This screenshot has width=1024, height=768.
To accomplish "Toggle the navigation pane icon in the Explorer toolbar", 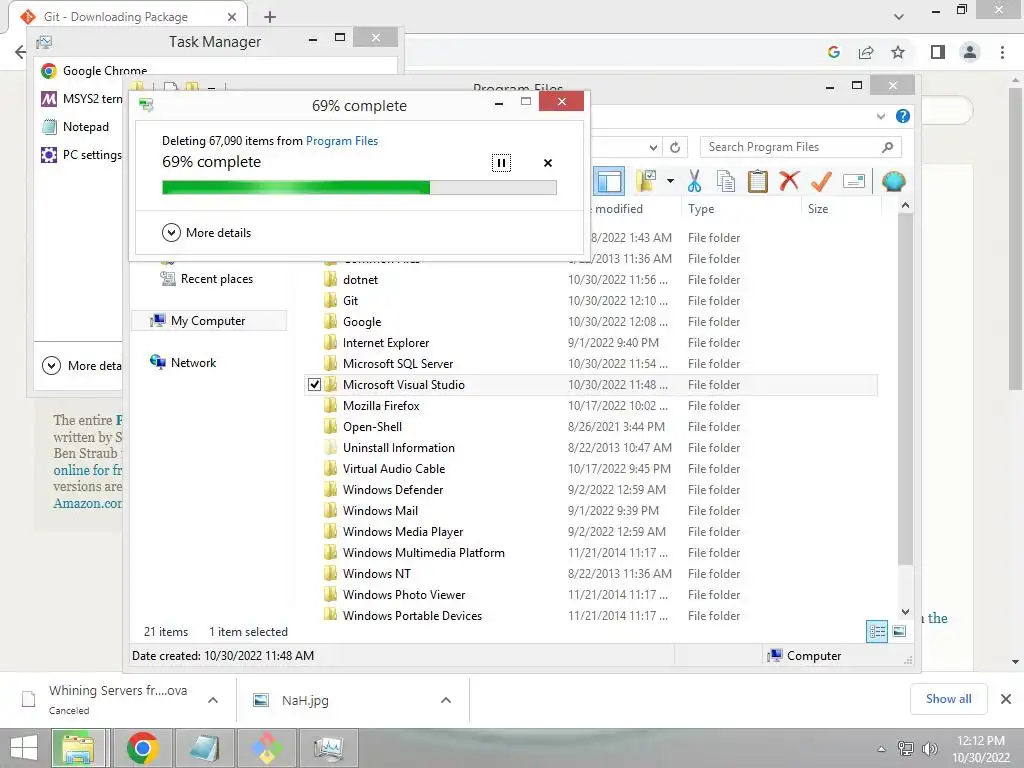I will (609, 182).
